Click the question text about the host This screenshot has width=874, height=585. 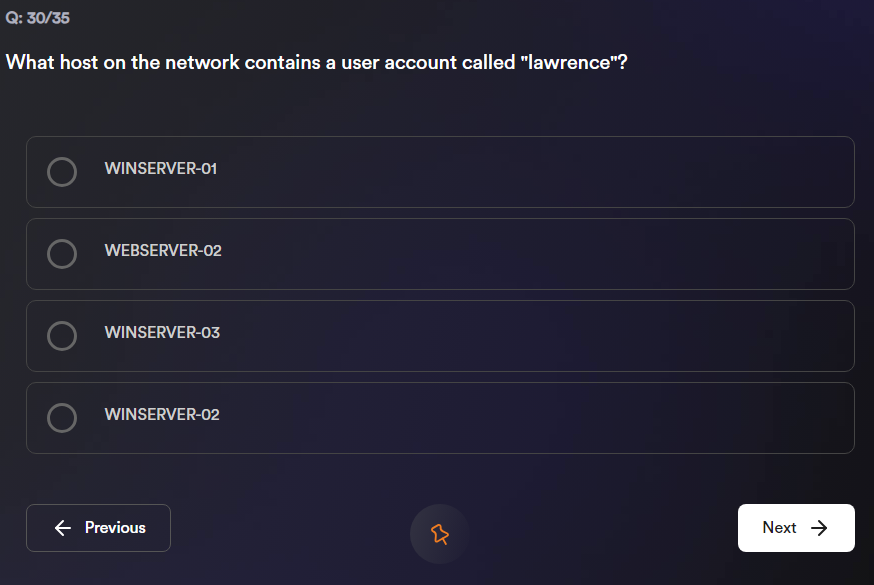[x=250, y=62]
